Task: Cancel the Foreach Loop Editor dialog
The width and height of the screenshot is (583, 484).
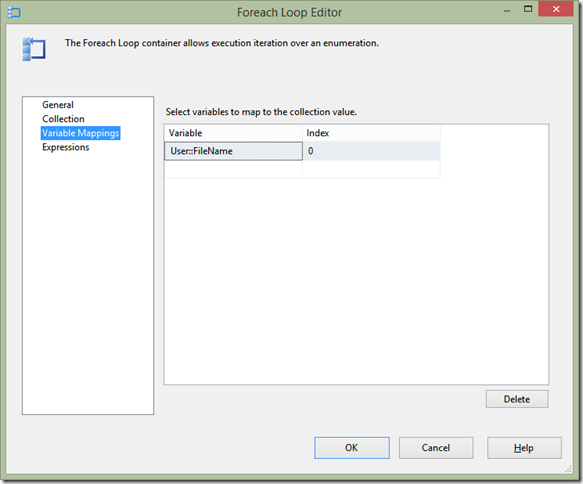Action: click(x=436, y=448)
